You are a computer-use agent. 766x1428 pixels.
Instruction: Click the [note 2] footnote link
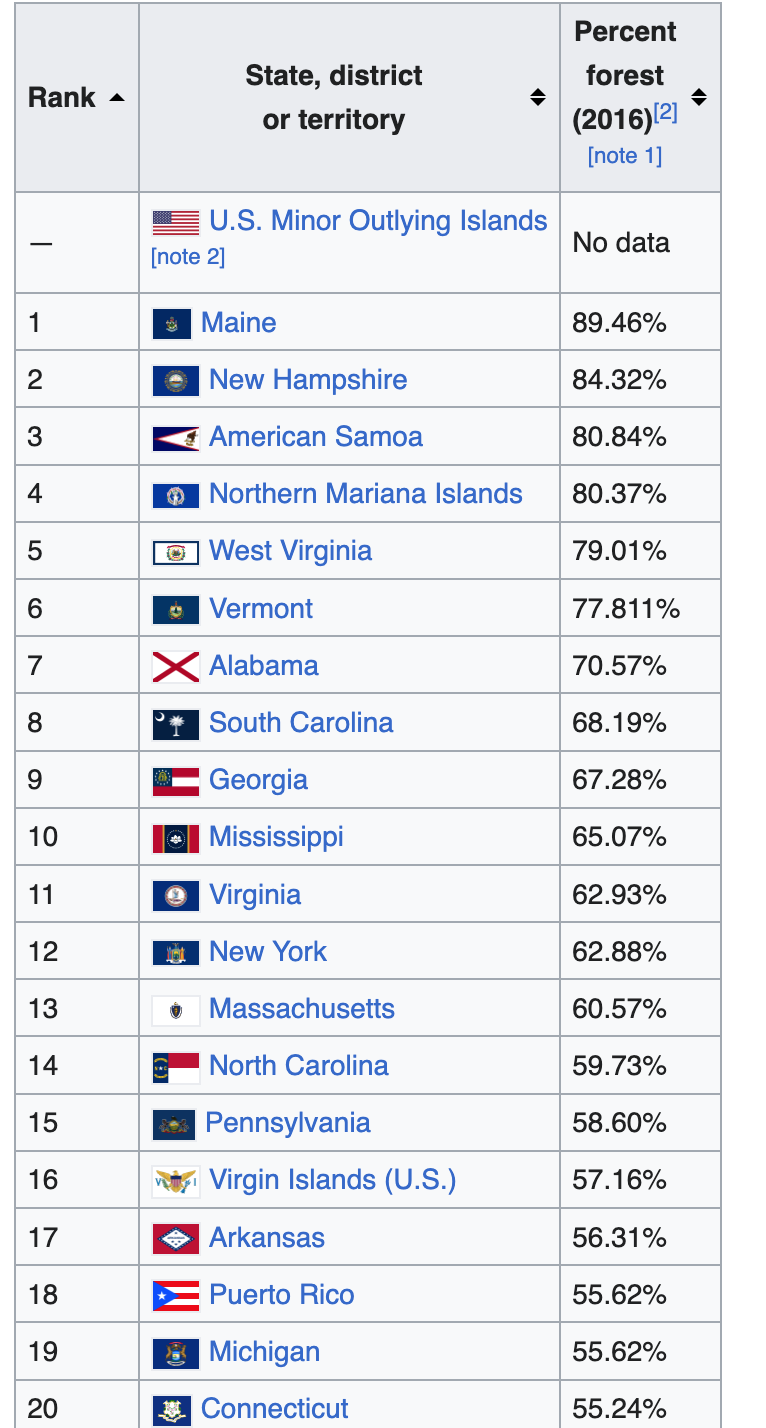188,257
